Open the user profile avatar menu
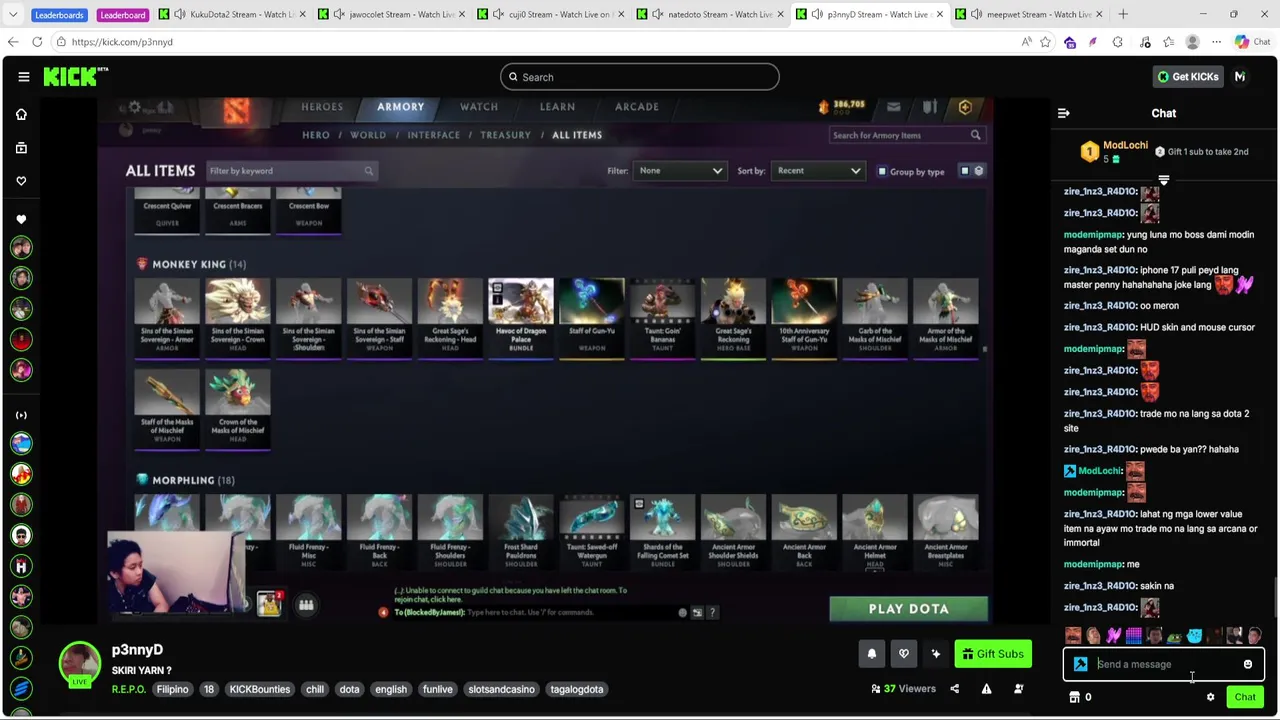 (1240, 77)
